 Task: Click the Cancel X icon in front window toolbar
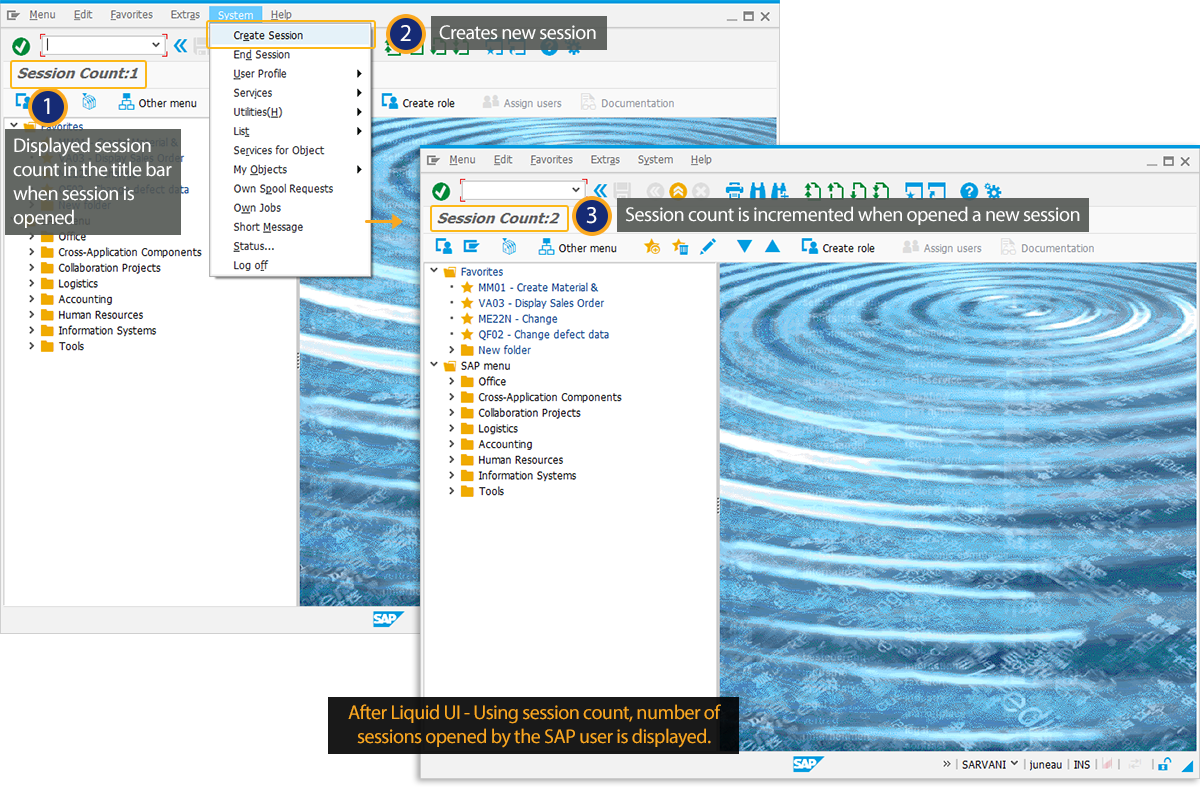701,191
